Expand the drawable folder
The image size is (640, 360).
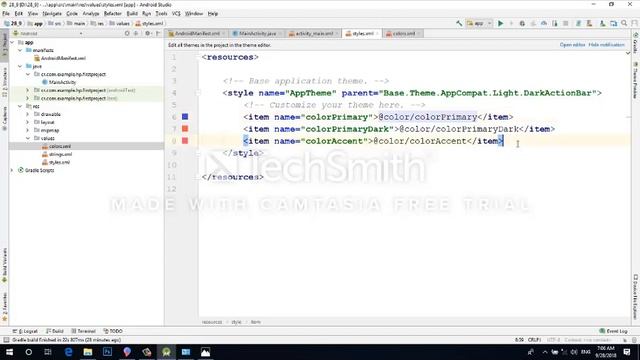coord(28,114)
